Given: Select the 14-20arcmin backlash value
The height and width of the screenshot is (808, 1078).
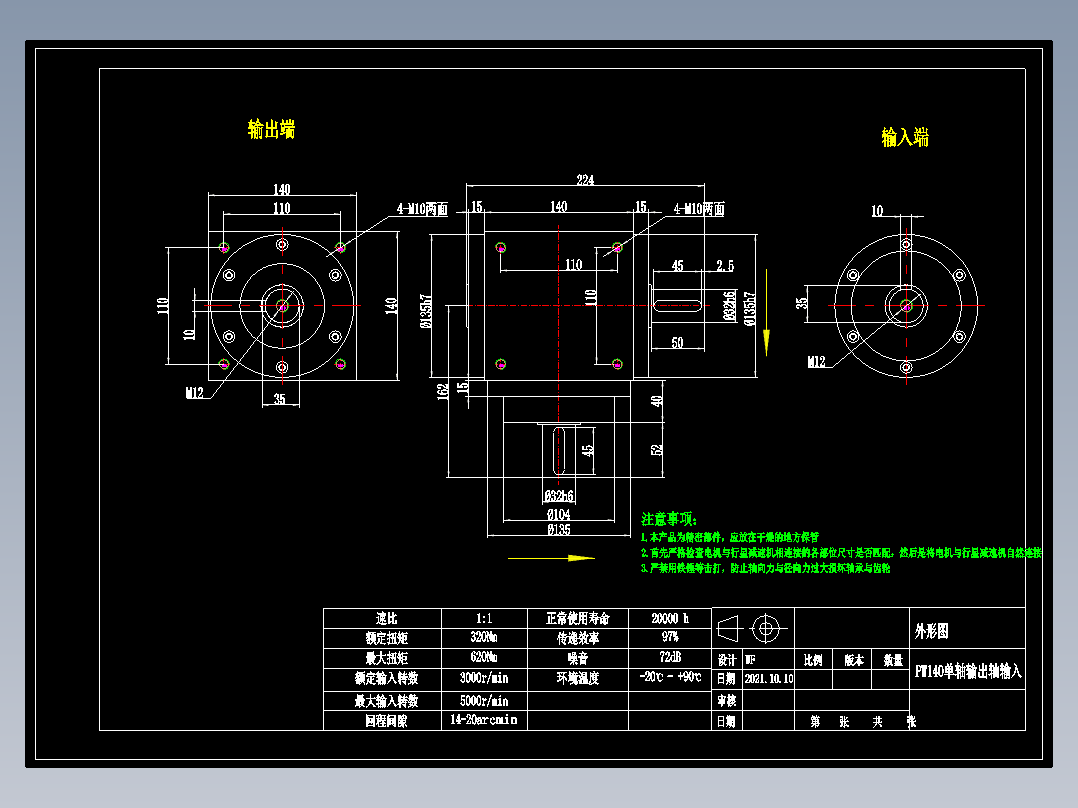Looking at the screenshot, I should (x=484, y=721).
